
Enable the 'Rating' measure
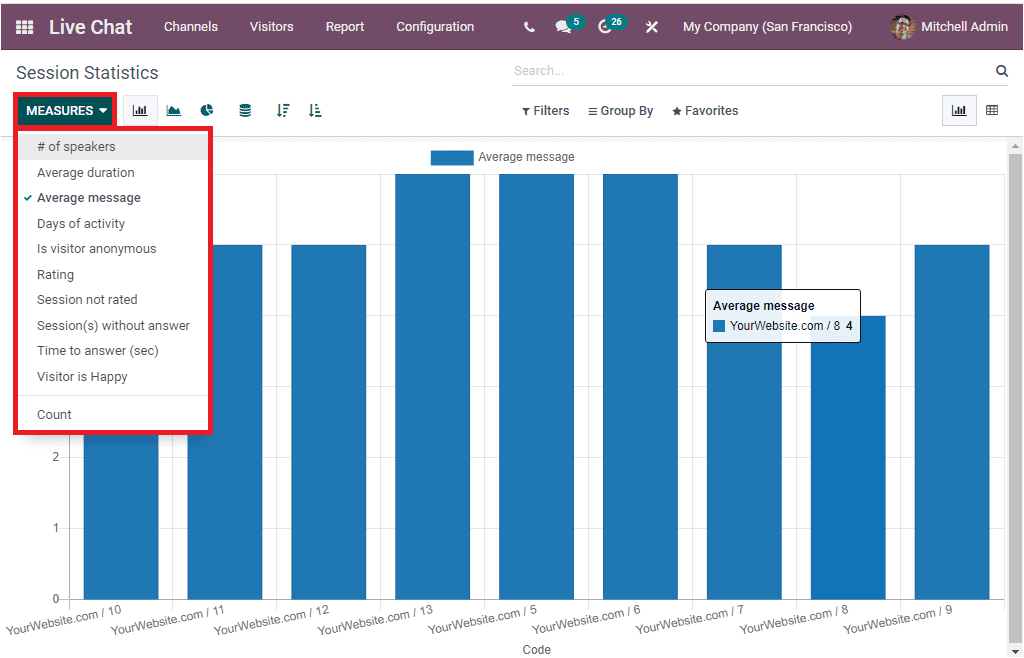tap(55, 274)
